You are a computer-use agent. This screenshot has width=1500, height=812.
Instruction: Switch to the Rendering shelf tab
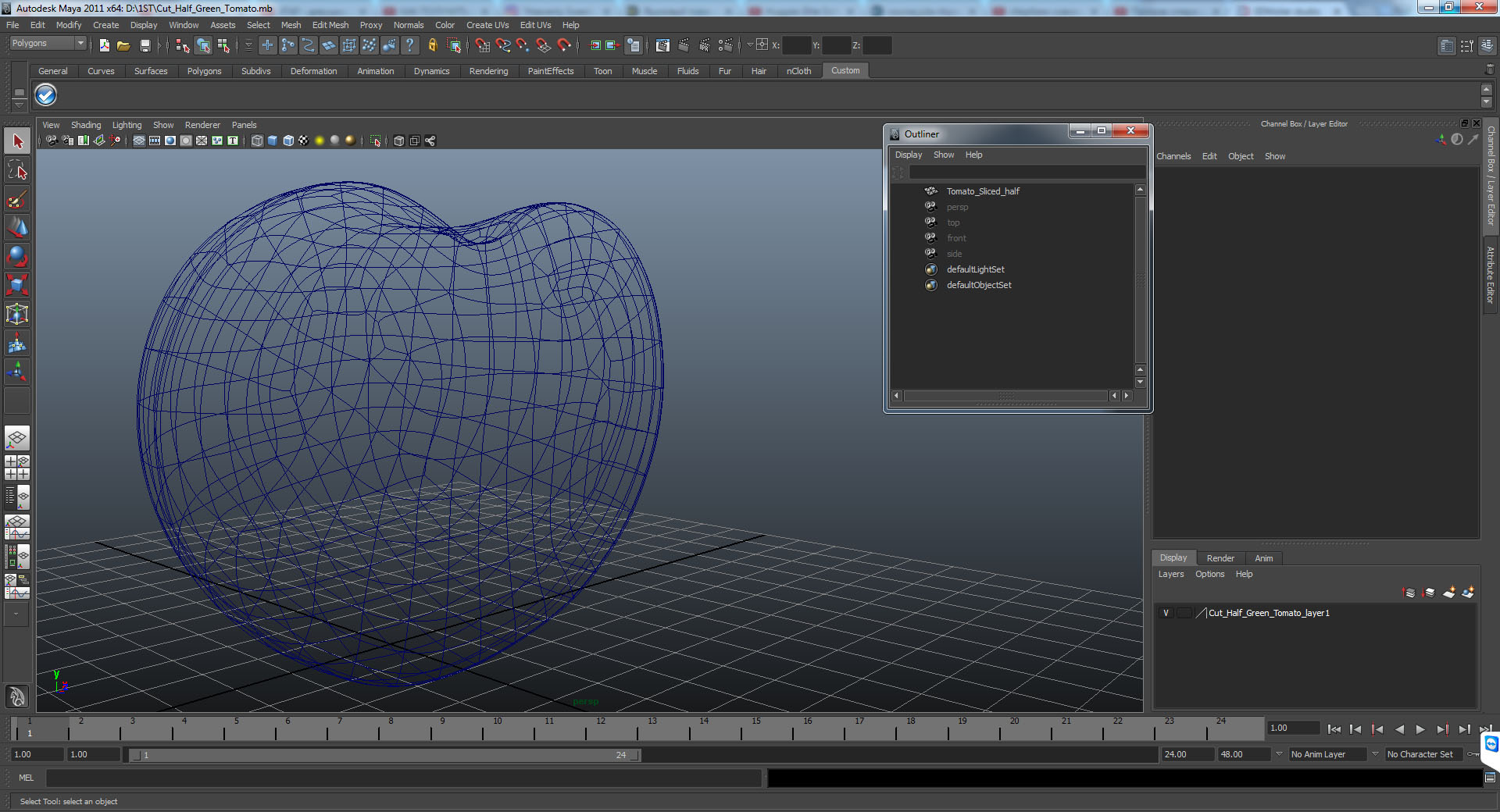[x=488, y=71]
